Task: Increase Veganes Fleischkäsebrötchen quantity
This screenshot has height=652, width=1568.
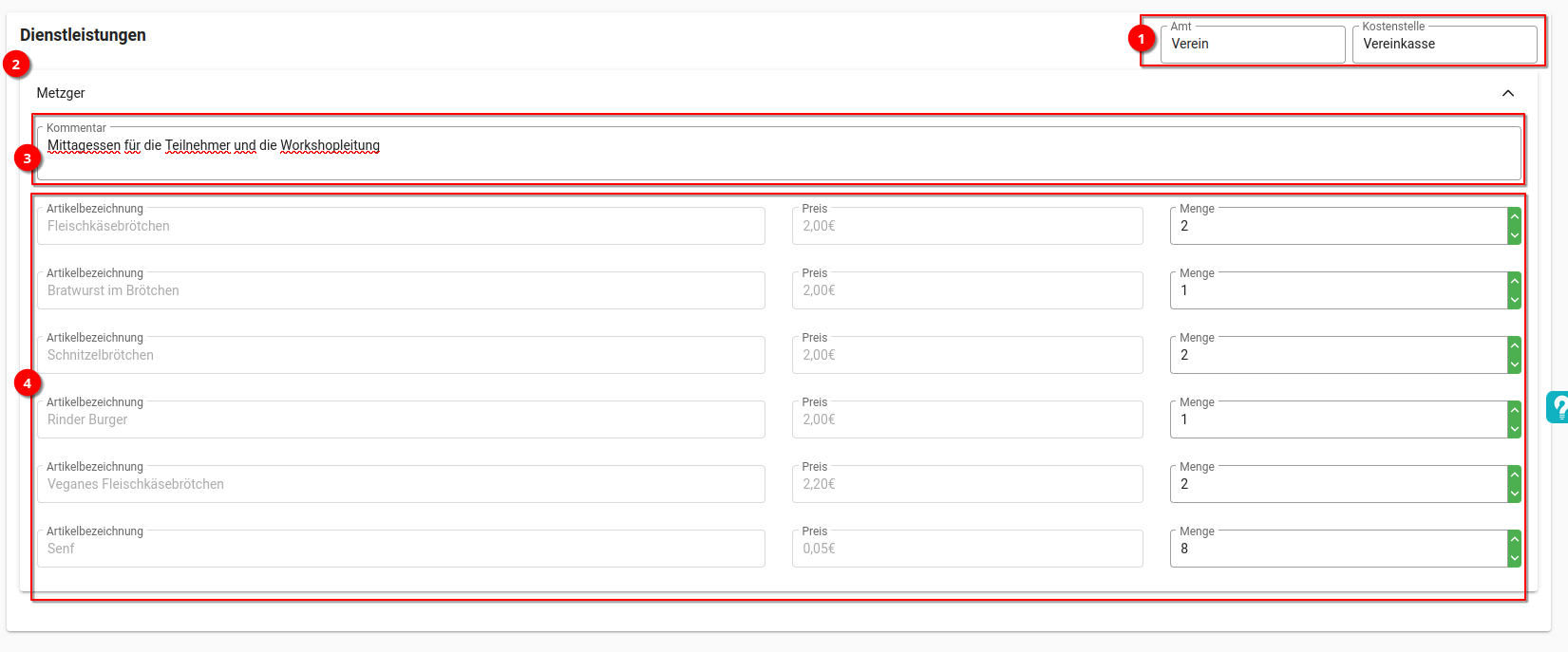Action: pyautogui.click(x=1514, y=475)
